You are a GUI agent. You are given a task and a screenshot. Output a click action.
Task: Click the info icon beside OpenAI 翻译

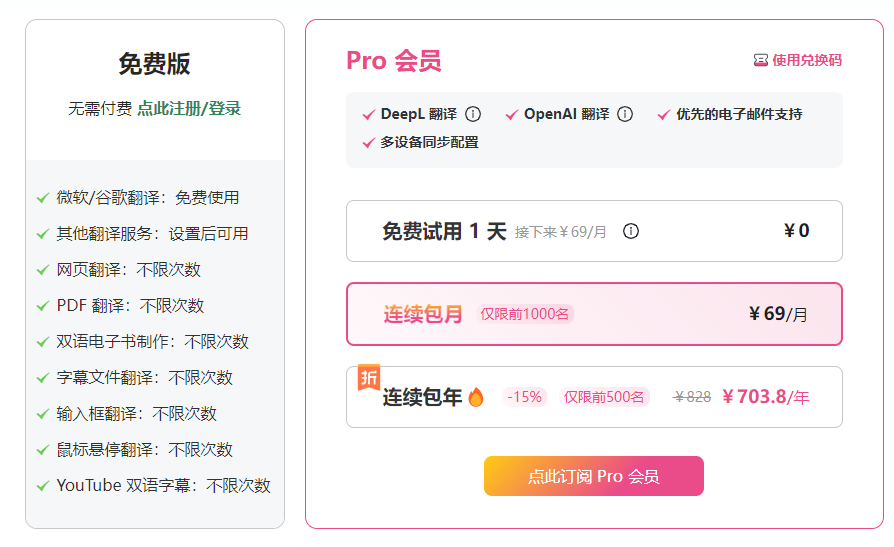[x=625, y=114]
